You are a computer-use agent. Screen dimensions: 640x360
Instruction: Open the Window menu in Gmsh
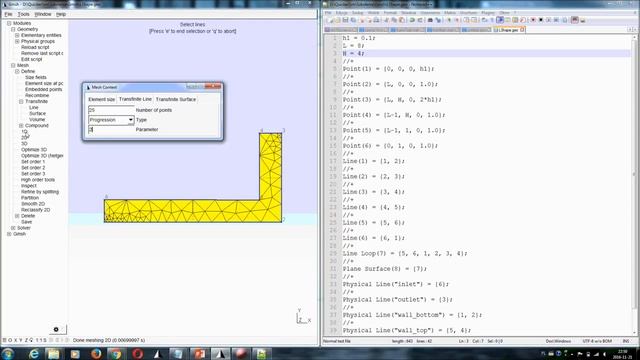(43, 14)
